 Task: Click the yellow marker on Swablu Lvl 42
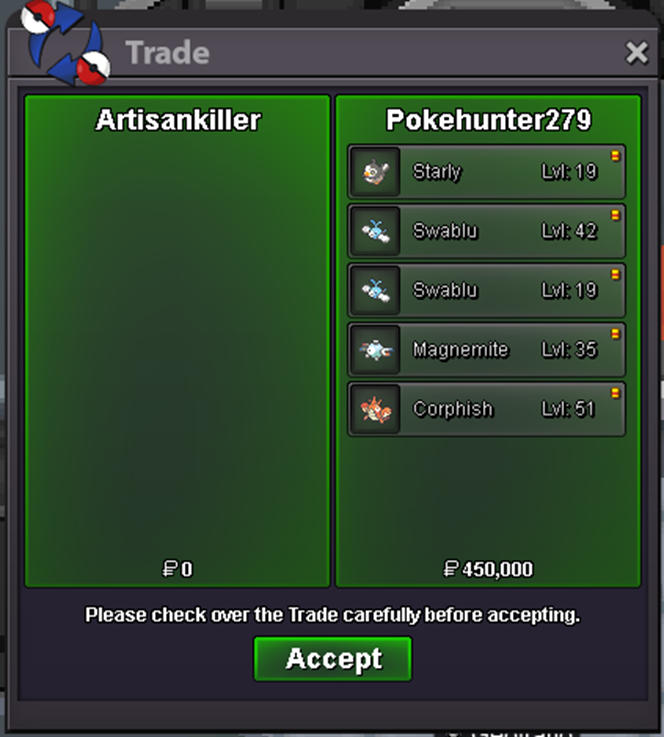point(615,215)
